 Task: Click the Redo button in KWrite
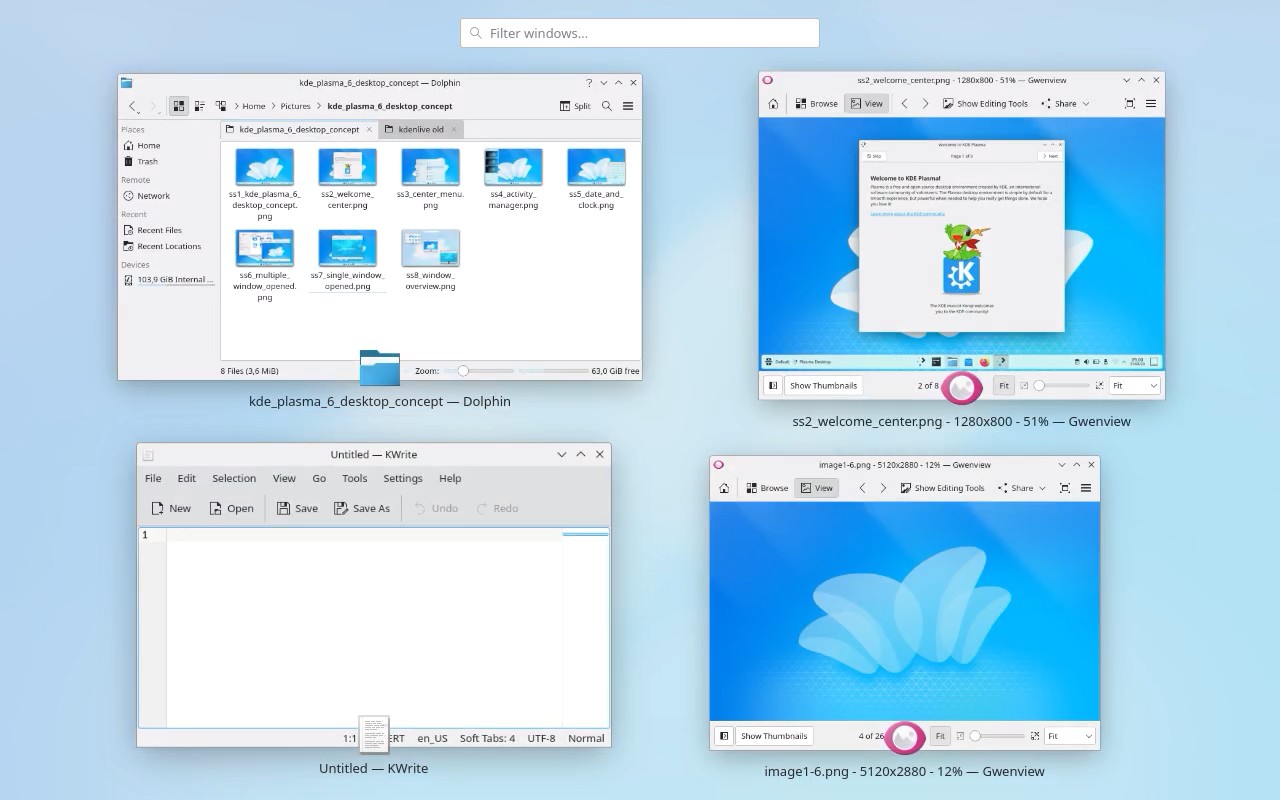click(x=497, y=508)
